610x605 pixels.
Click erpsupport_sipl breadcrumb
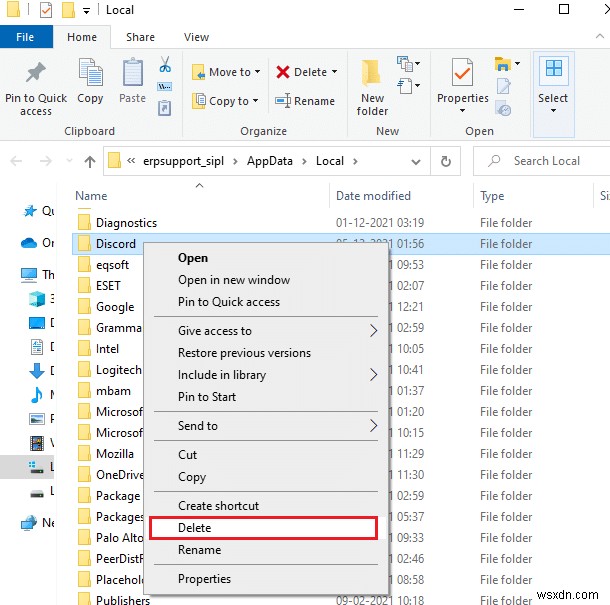tap(183, 161)
